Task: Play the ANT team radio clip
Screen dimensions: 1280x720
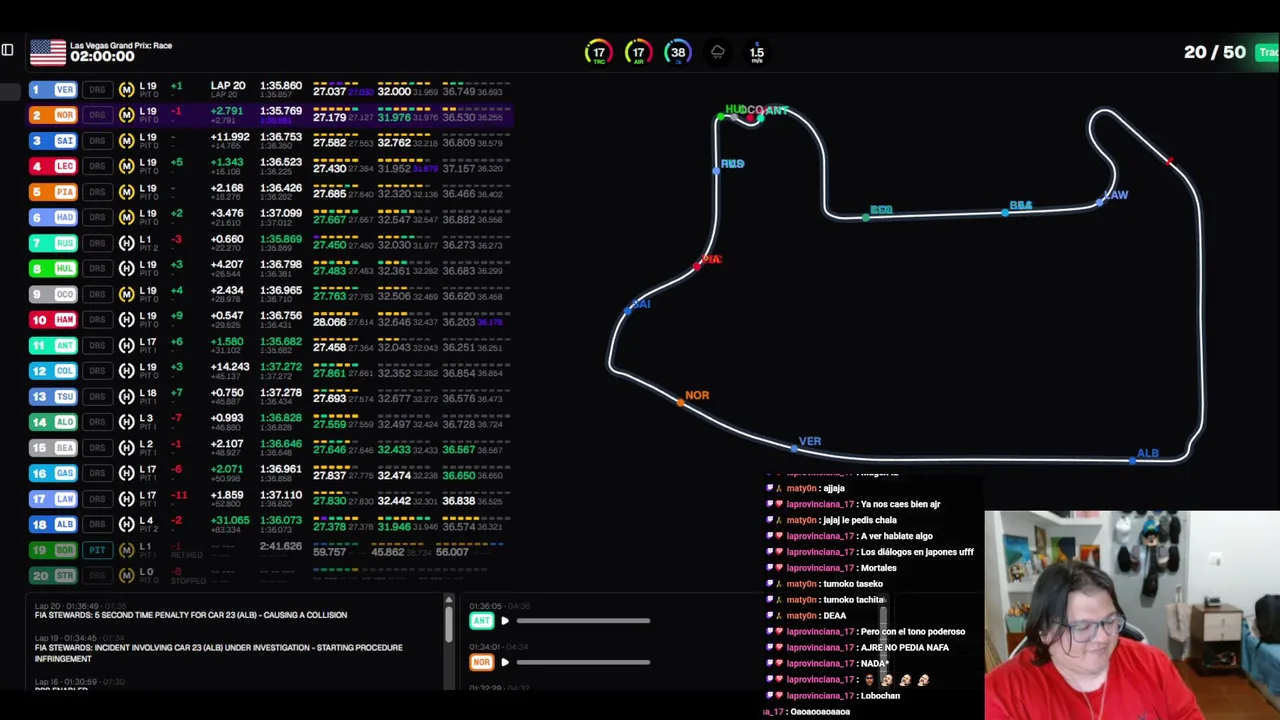Action: 505,621
